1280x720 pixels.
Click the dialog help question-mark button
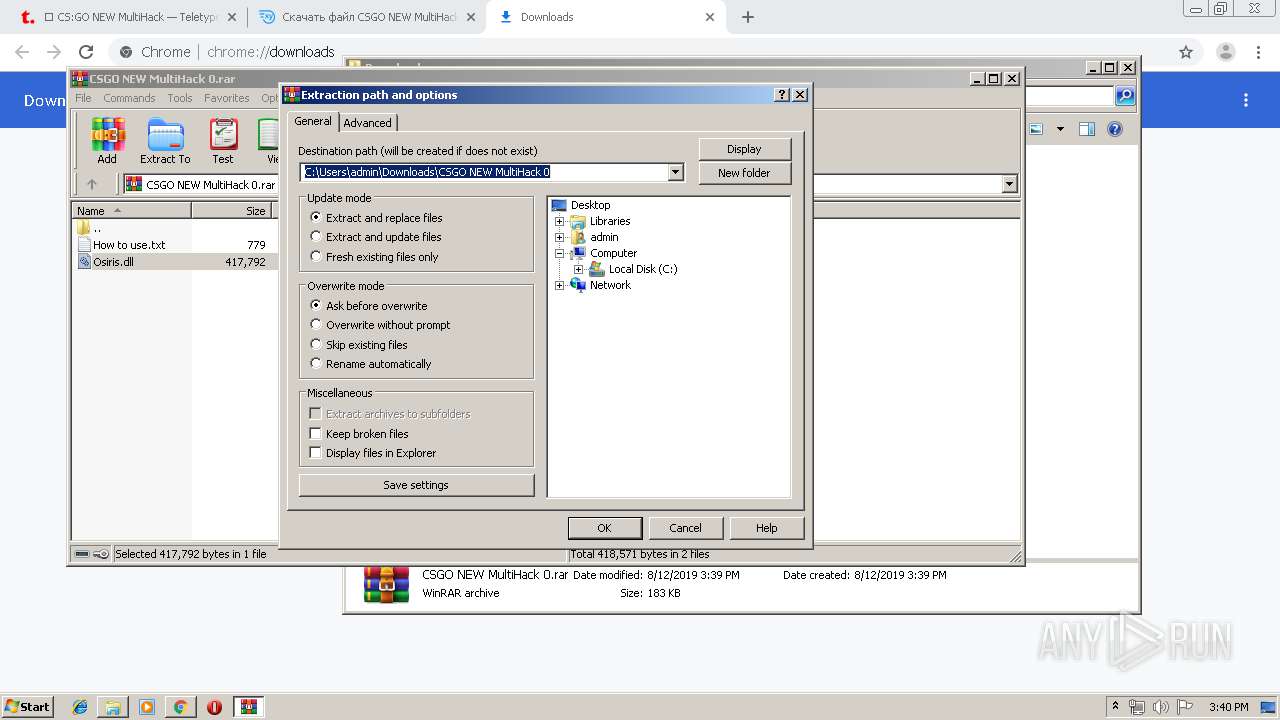tap(782, 95)
